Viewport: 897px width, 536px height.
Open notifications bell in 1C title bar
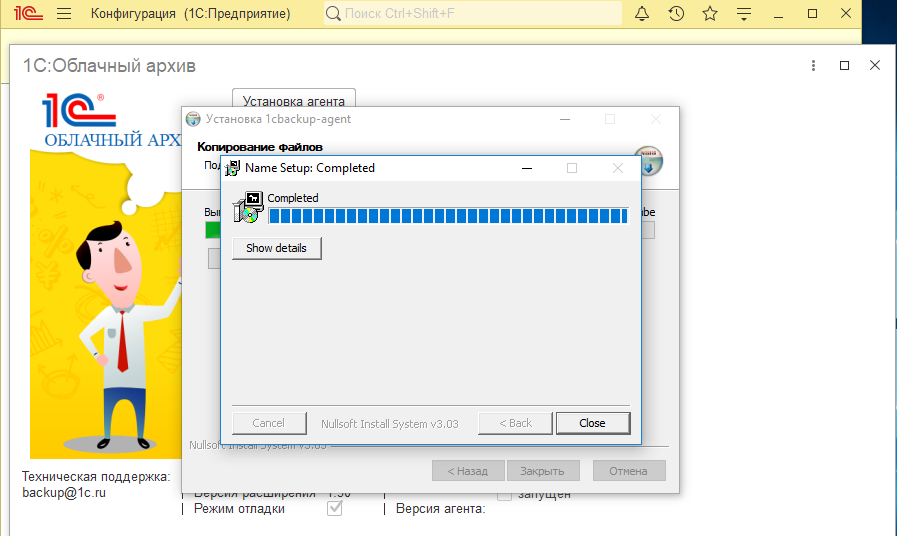pyautogui.click(x=642, y=13)
